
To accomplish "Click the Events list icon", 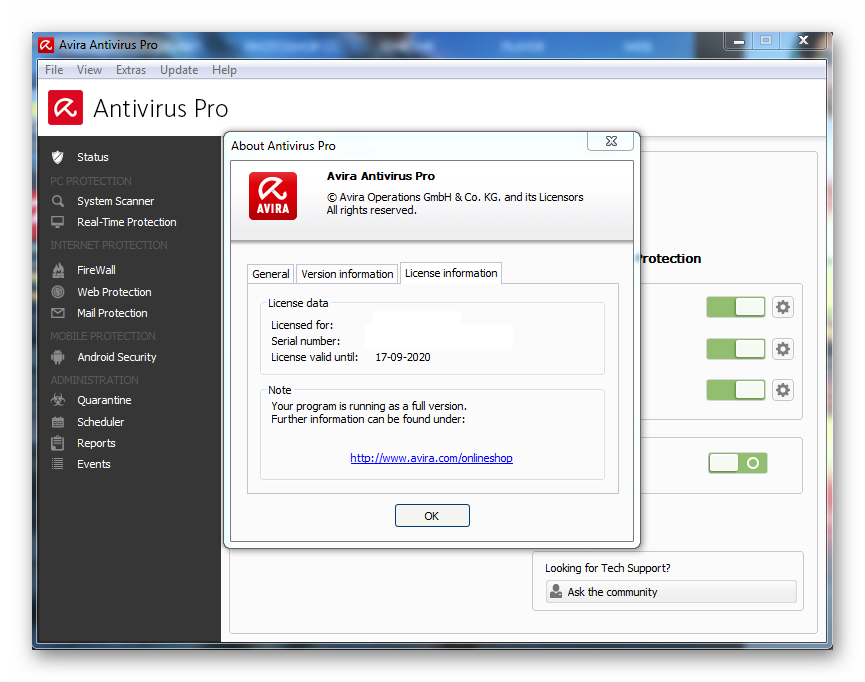I will point(57,464).
